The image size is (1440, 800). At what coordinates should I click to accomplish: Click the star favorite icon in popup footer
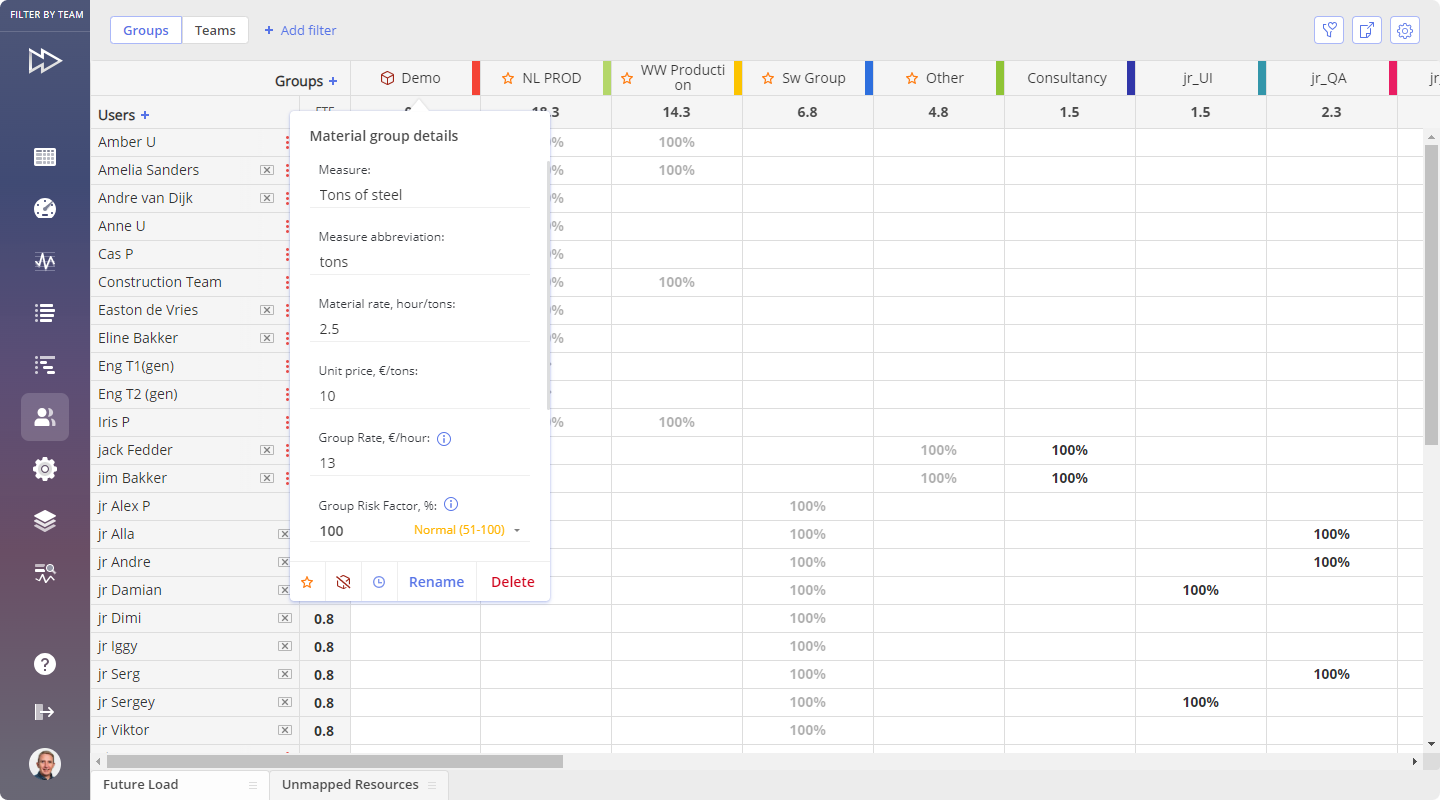click(307, 582)
